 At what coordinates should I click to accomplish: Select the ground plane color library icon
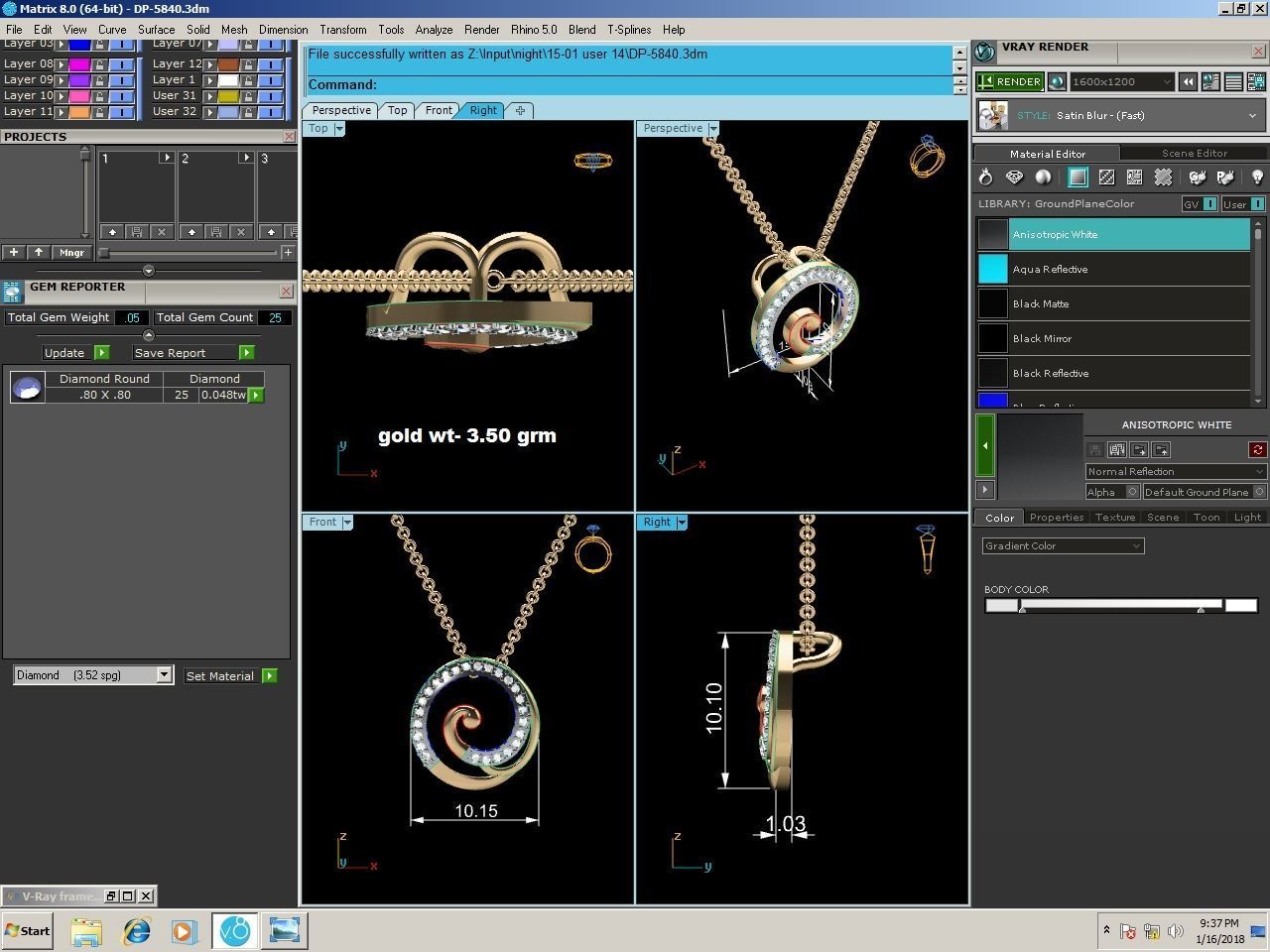coord(1078,178)
